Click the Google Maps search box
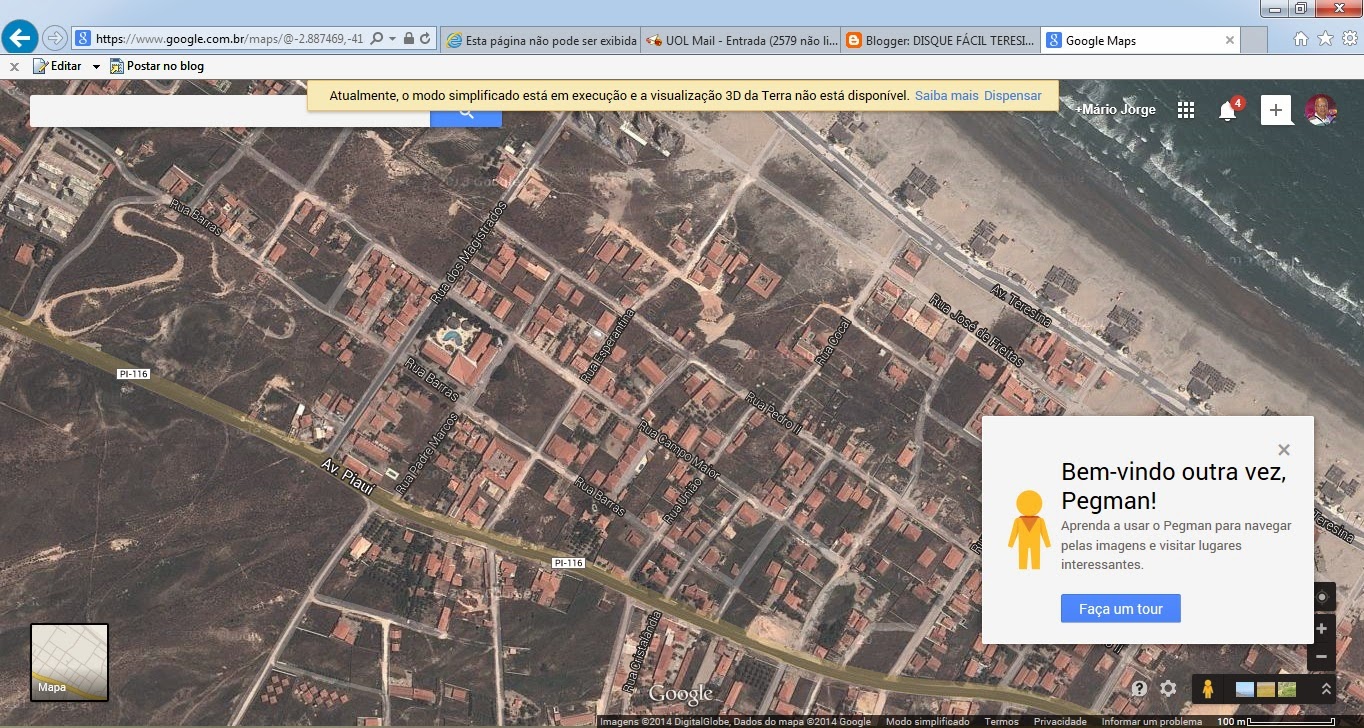The image size is (1364, 728). [230, 111]
